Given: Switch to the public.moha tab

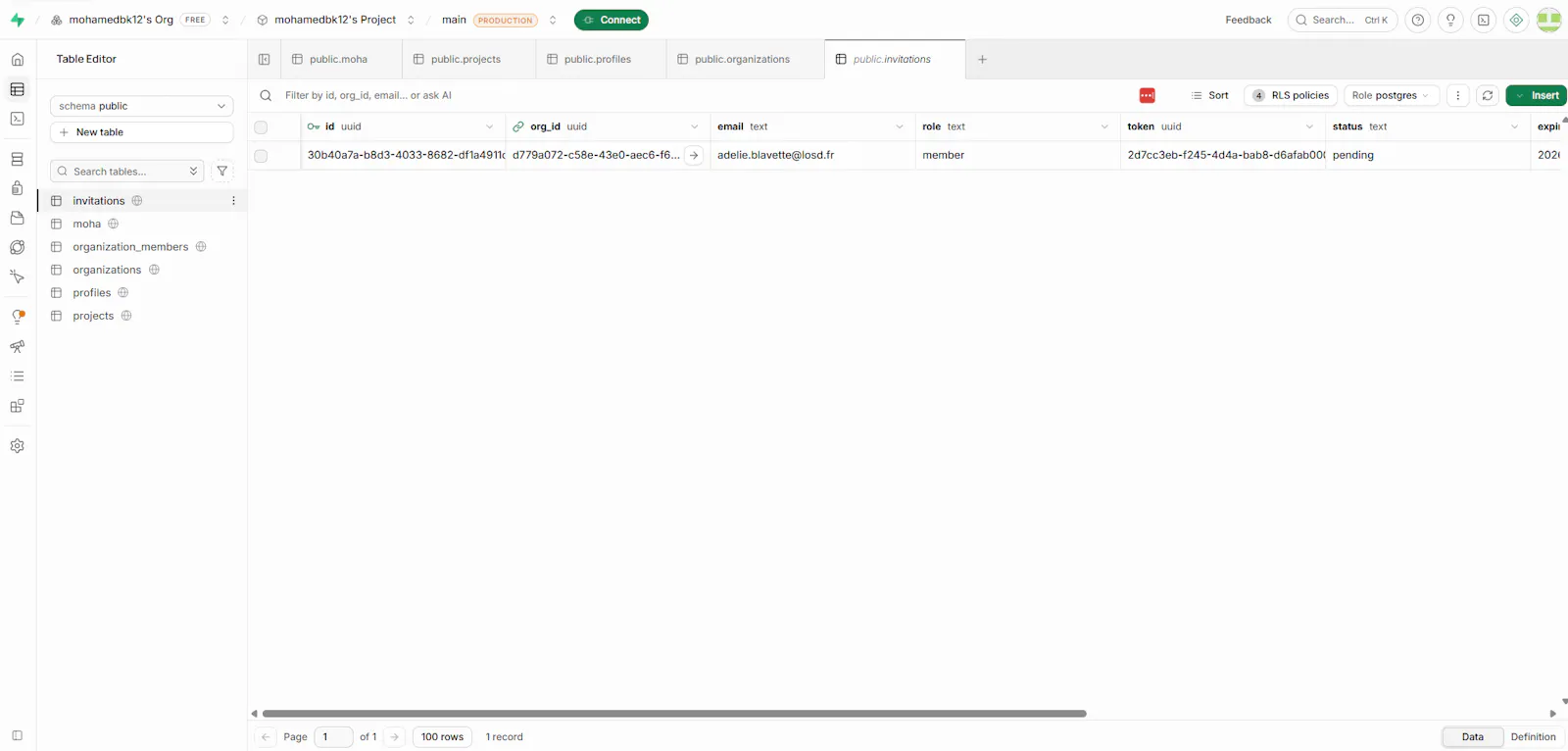Looking at the screenshot, I should tap(341, 59).
